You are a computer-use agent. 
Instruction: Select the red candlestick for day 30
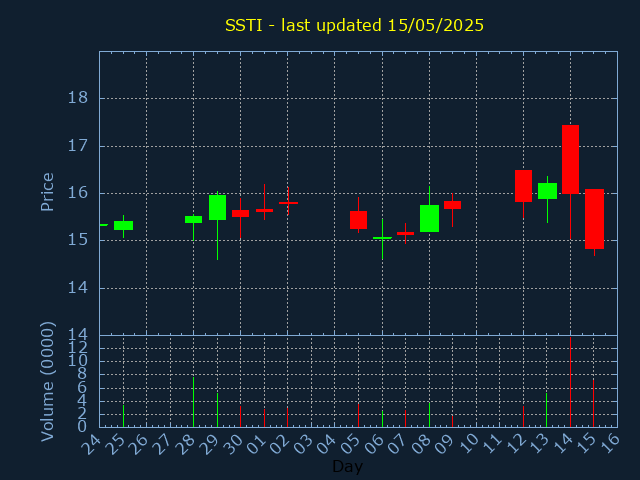click(x=240, y=213)
